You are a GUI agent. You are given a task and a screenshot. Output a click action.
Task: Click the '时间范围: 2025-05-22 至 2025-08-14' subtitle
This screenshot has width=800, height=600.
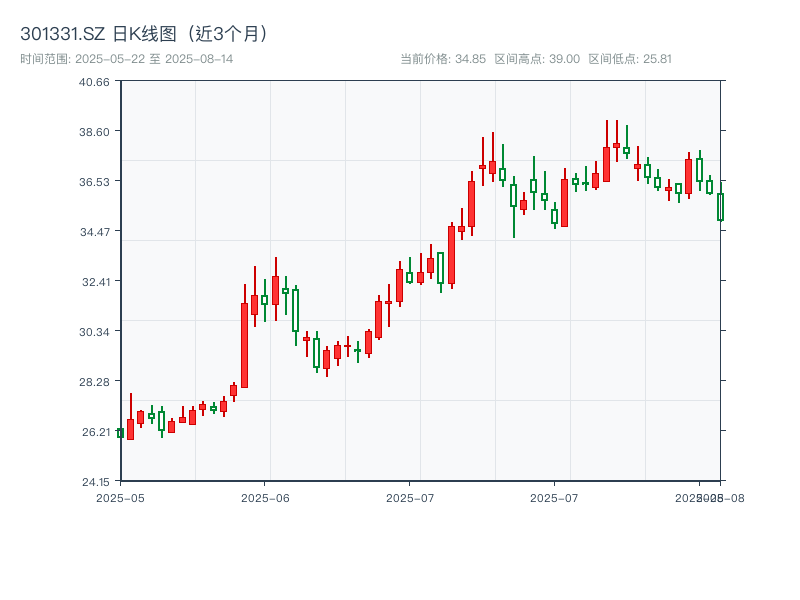tap(127, 59)
